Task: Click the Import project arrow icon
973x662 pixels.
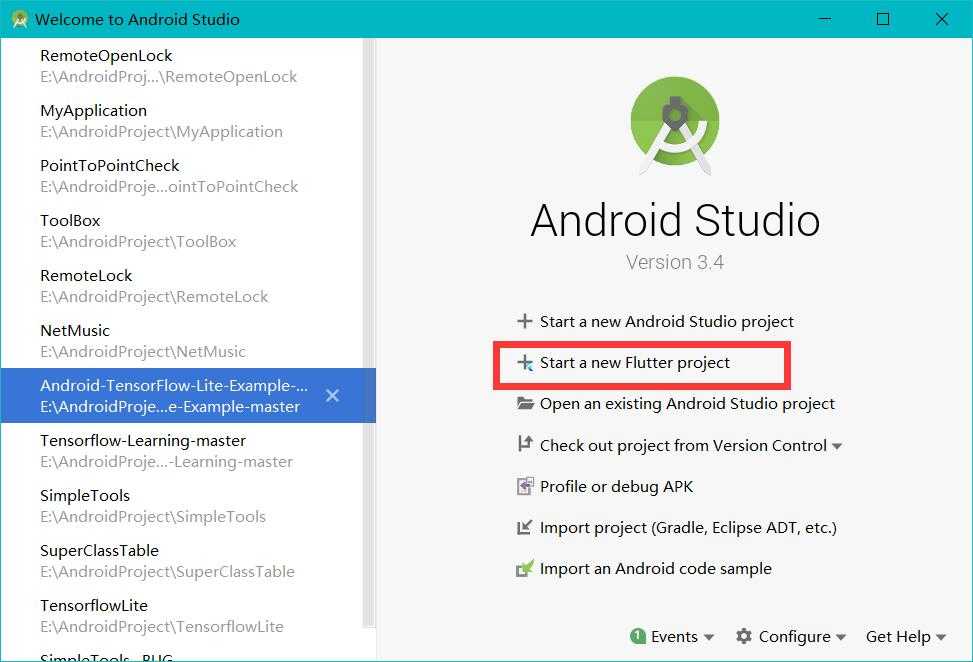Action: 525,527
